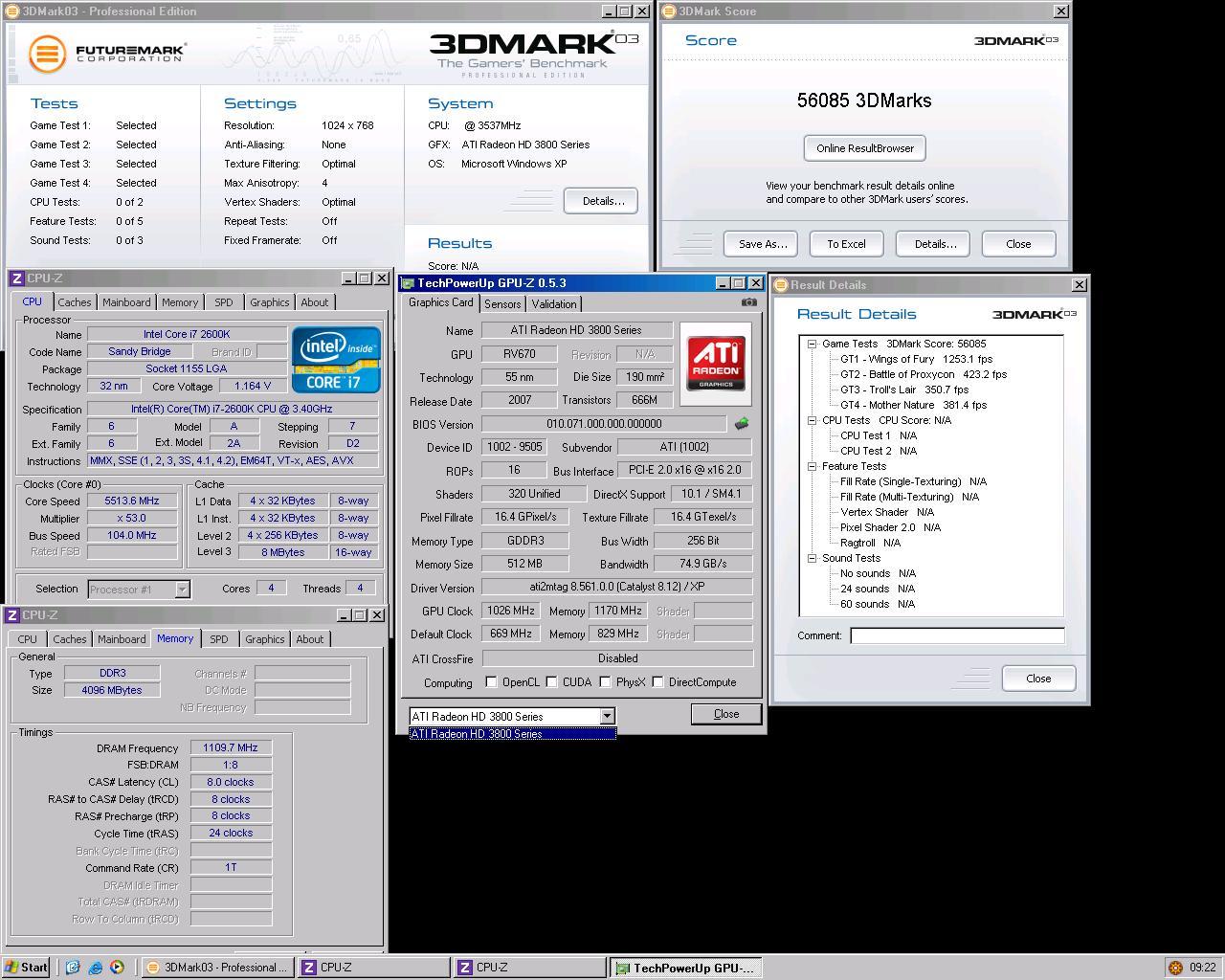This screenshot has height=980, width=1225.
Task: Open Internet Explorer from quick launch
Action: [95, 968]
